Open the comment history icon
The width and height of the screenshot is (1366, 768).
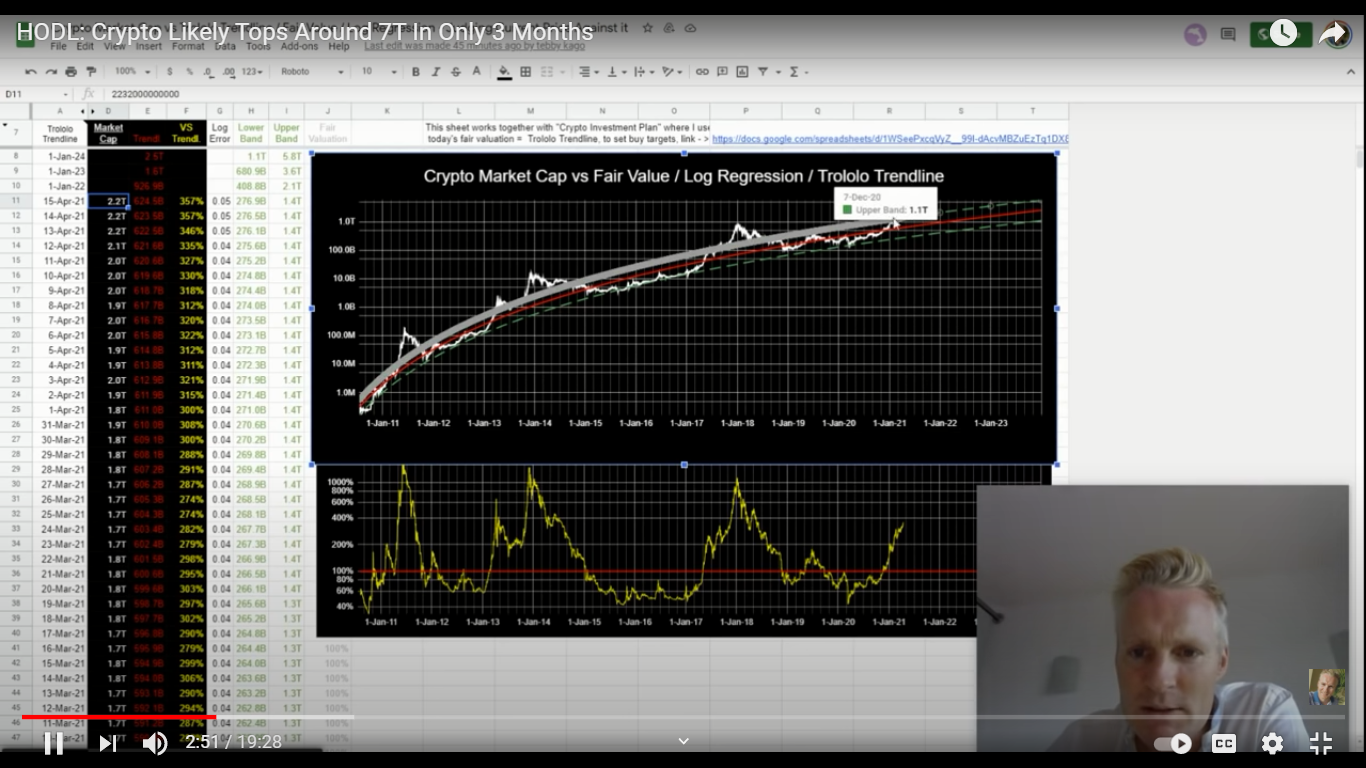click(x=1228, y=34)
